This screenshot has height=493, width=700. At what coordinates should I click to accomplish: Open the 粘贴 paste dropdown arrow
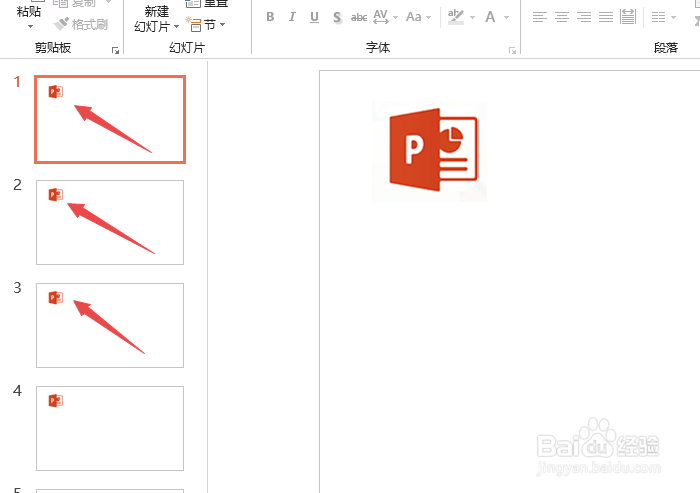click(30, 27)
